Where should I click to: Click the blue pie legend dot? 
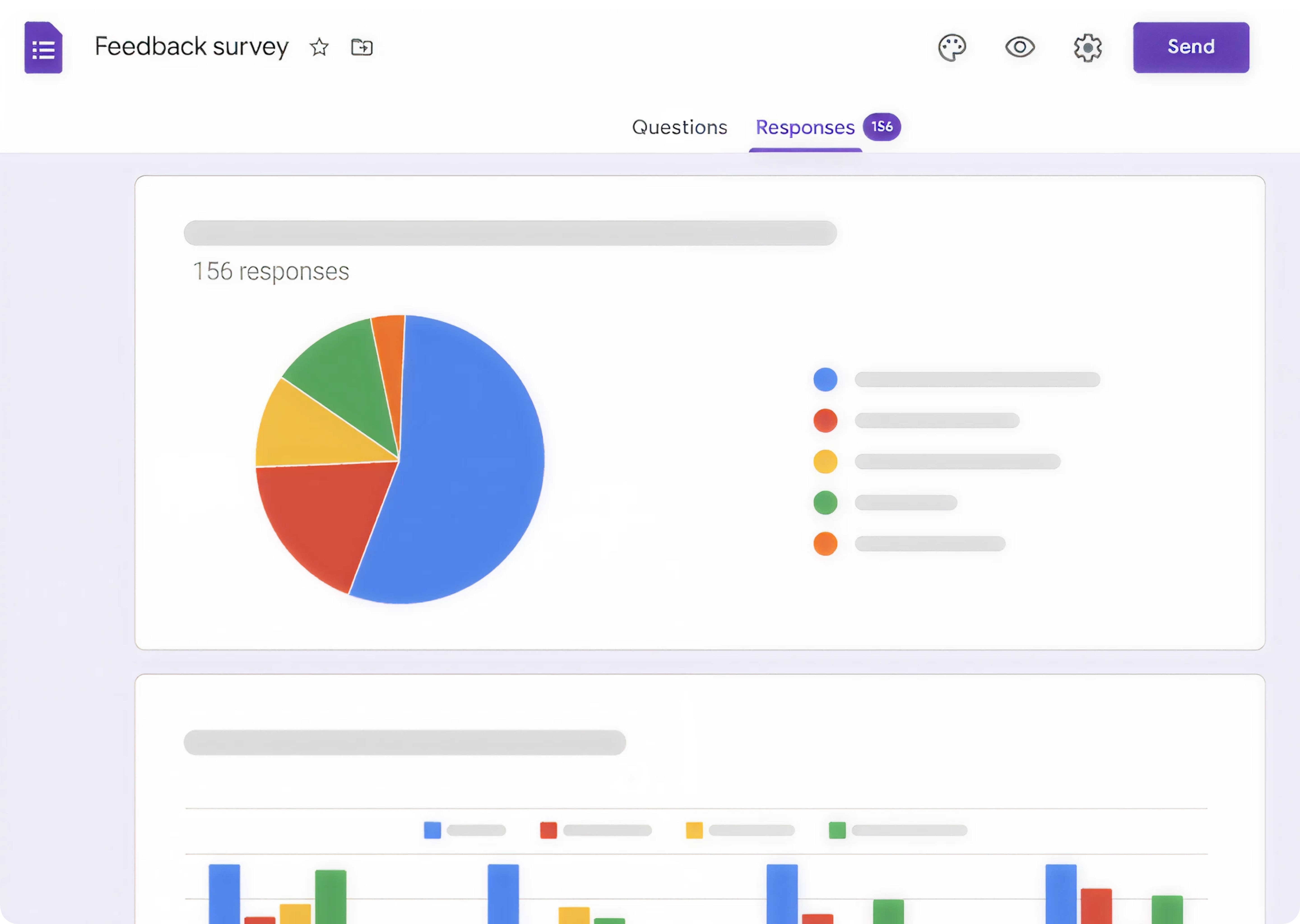tap(825, 379)
